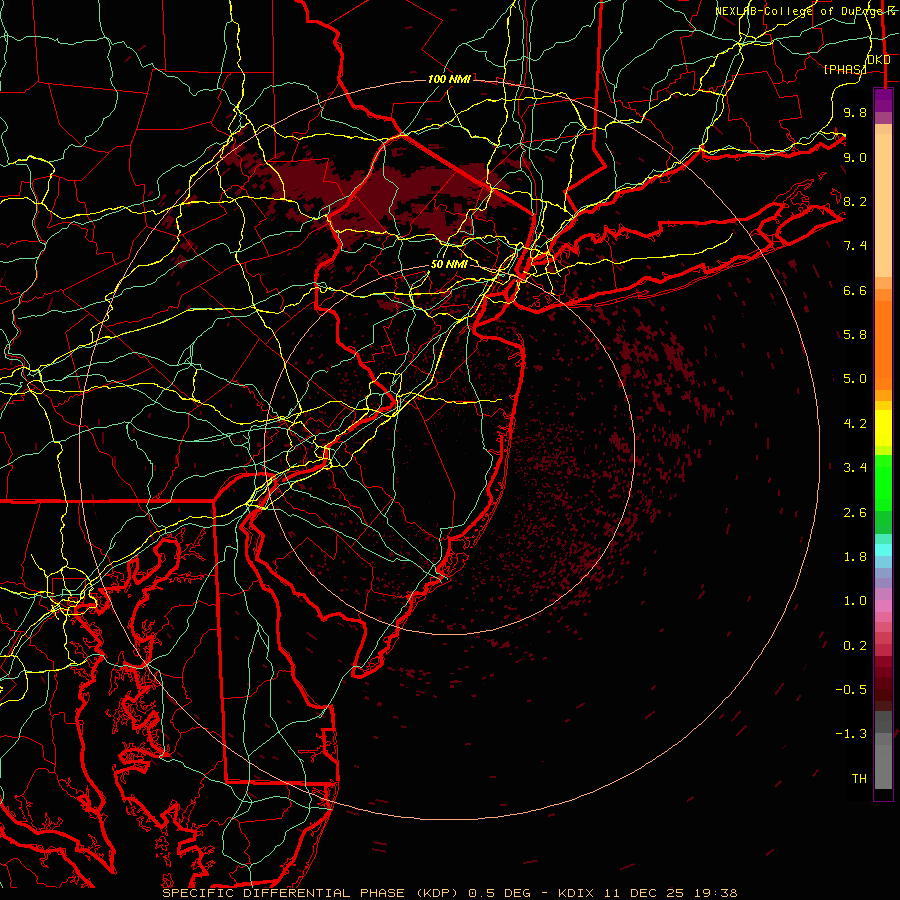This screenshot has width=900, height=900.
Task: Click the 100 NMI range ring label
Action: tap(449, 79)
